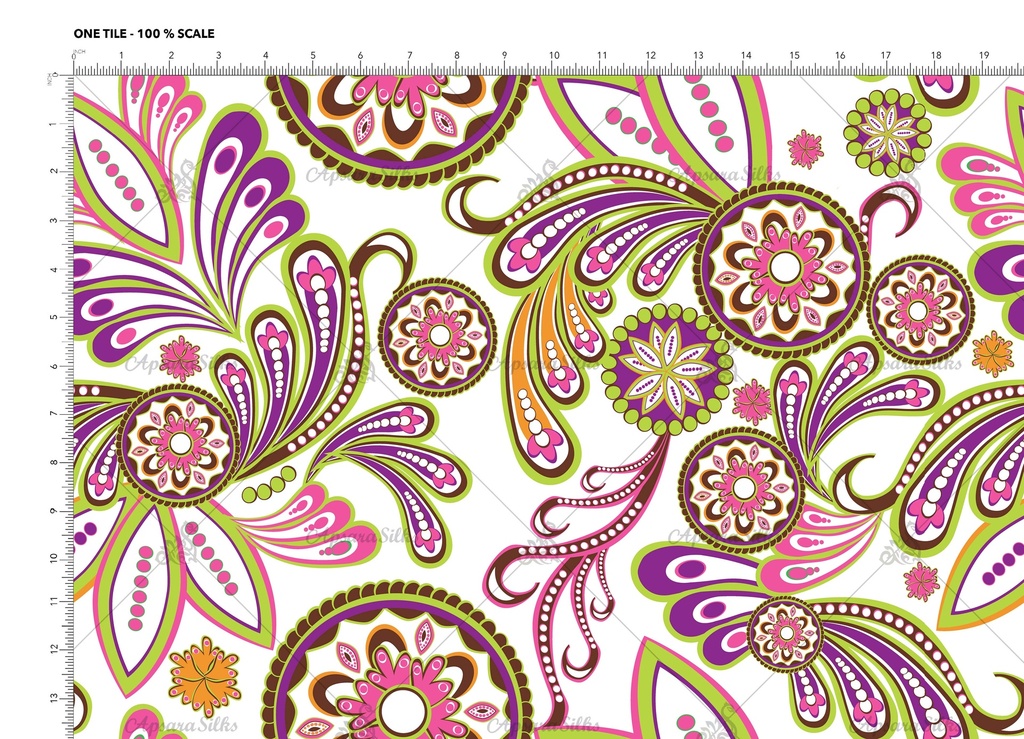Select the orange flower at the right edge
This screenshot has height=739, width=1024.
pos(992,353)
